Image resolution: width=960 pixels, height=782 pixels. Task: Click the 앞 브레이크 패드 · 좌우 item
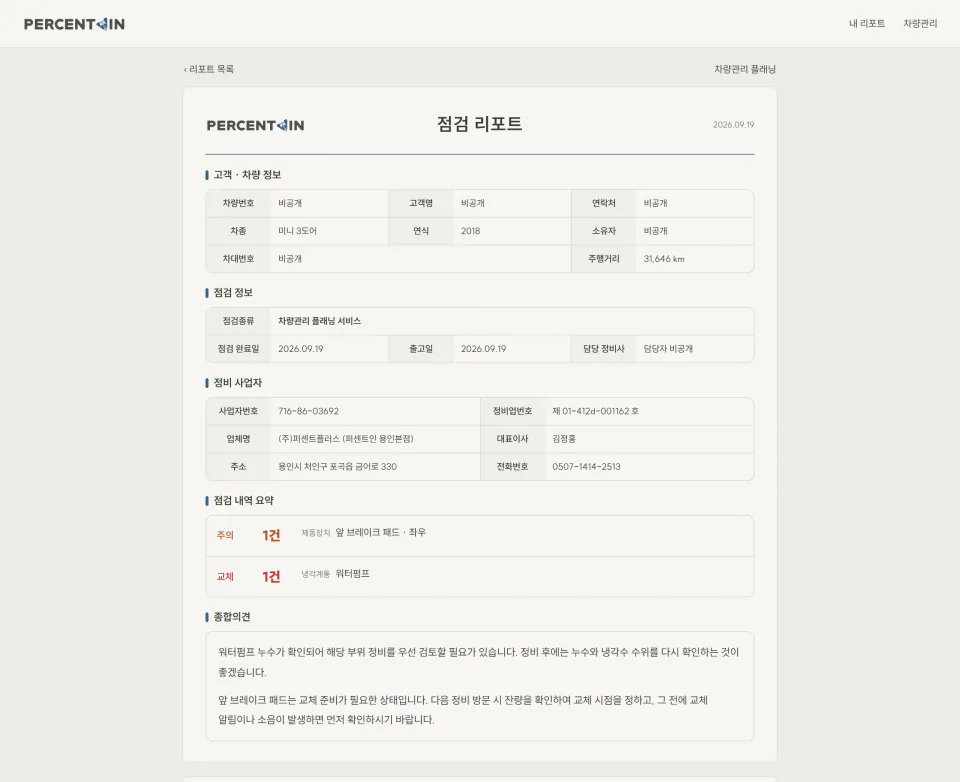click(x=380, y=532)
